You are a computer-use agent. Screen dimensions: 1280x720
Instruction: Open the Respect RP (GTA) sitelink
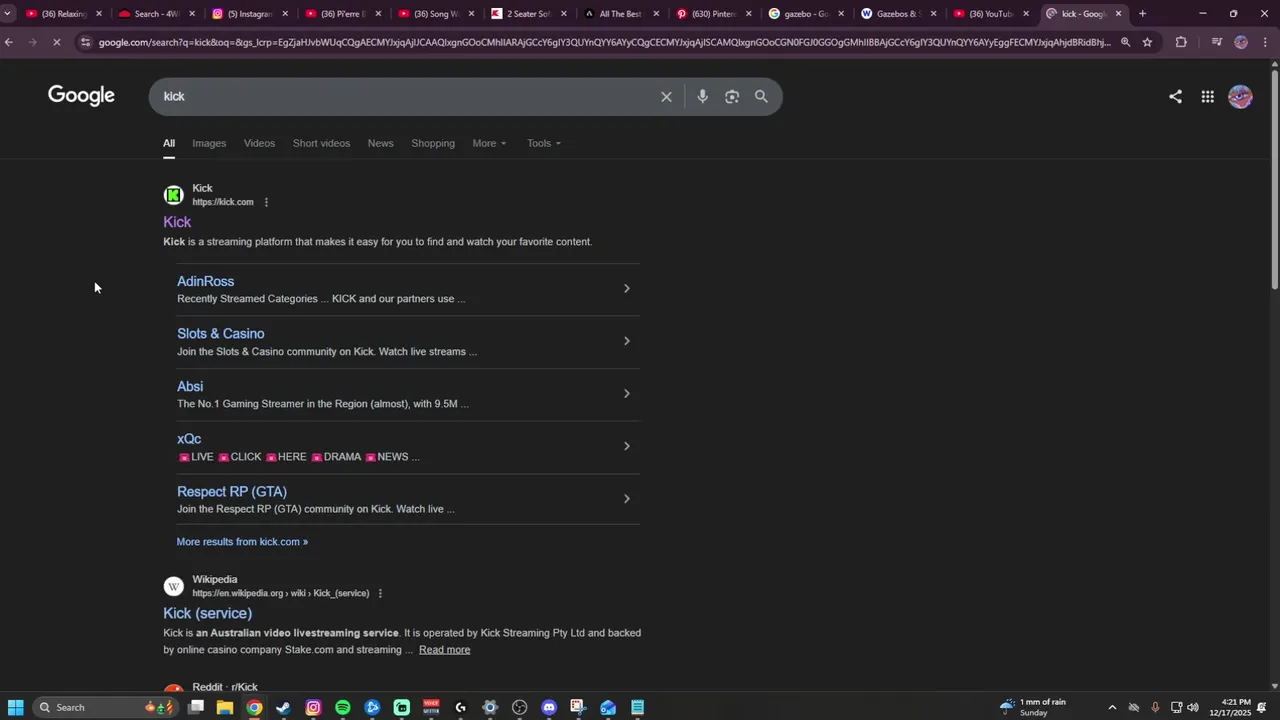click(232, 492)
